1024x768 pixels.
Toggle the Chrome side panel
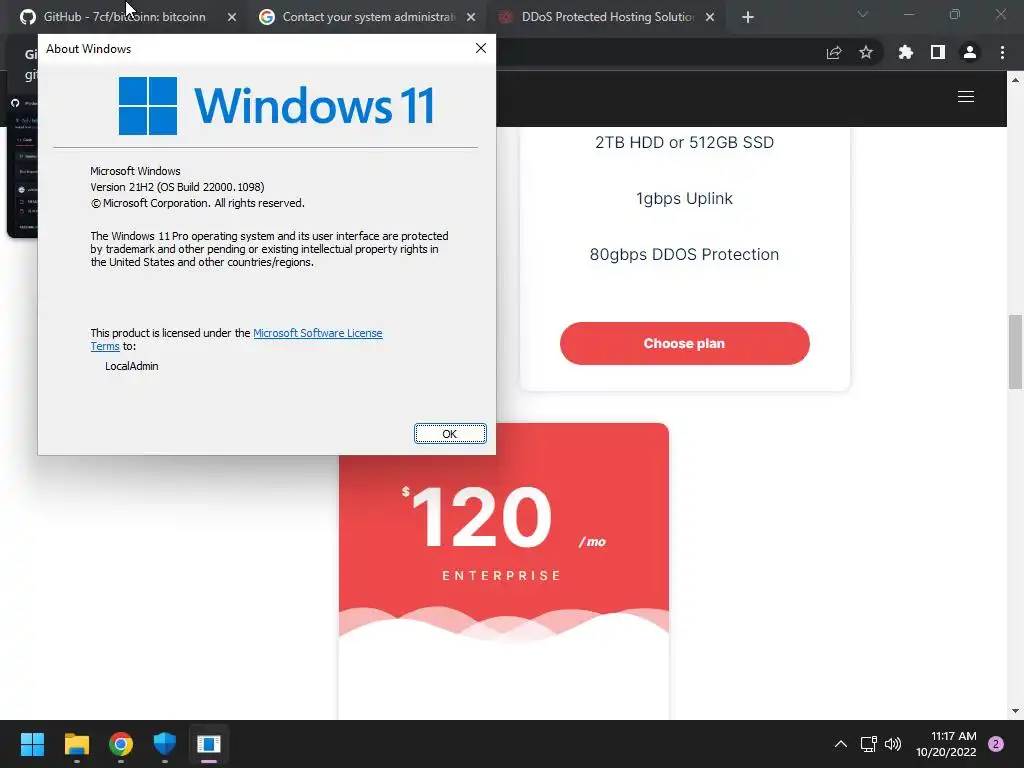click(x=938, y=52)
